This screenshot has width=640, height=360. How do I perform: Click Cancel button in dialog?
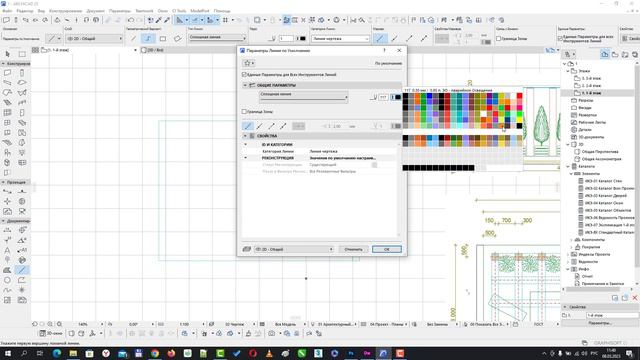(x=353, y=249)
